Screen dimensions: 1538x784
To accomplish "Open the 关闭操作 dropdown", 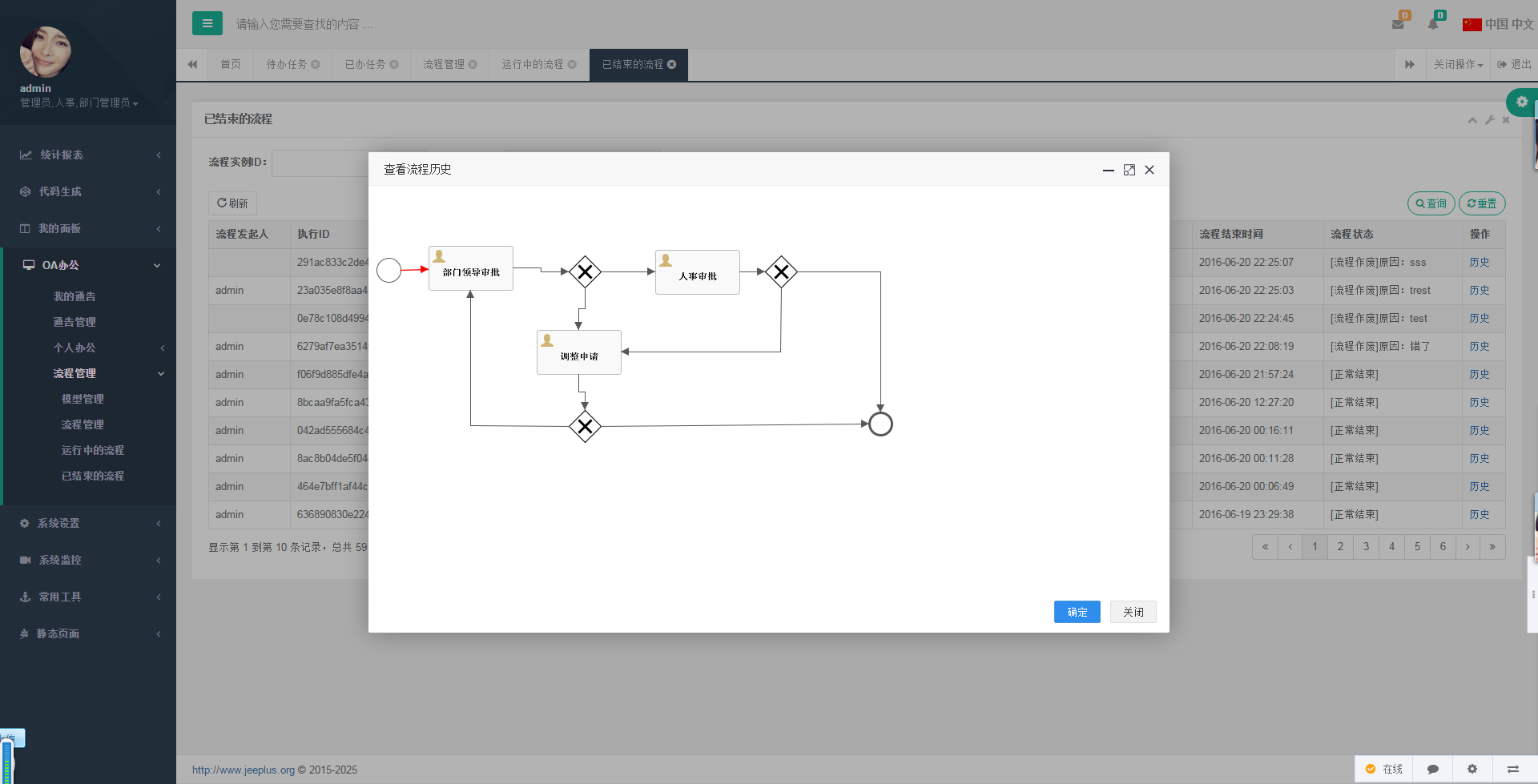I will click(1458, 65).
